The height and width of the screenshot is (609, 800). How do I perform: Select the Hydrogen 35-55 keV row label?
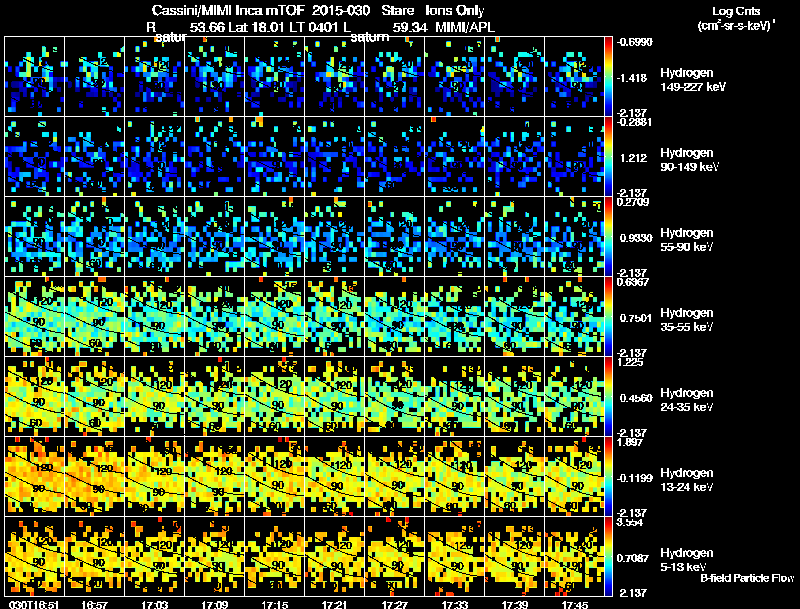687,320
